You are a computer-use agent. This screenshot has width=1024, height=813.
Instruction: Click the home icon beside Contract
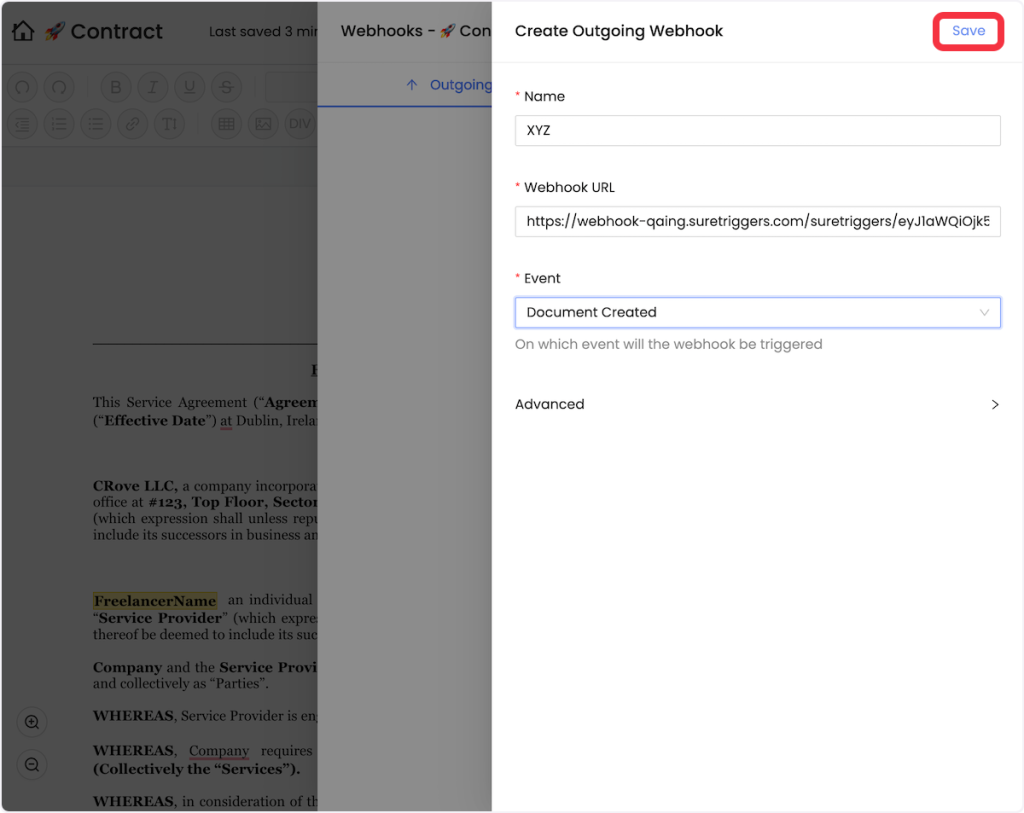pyautogui.click(x=23, y=31)
